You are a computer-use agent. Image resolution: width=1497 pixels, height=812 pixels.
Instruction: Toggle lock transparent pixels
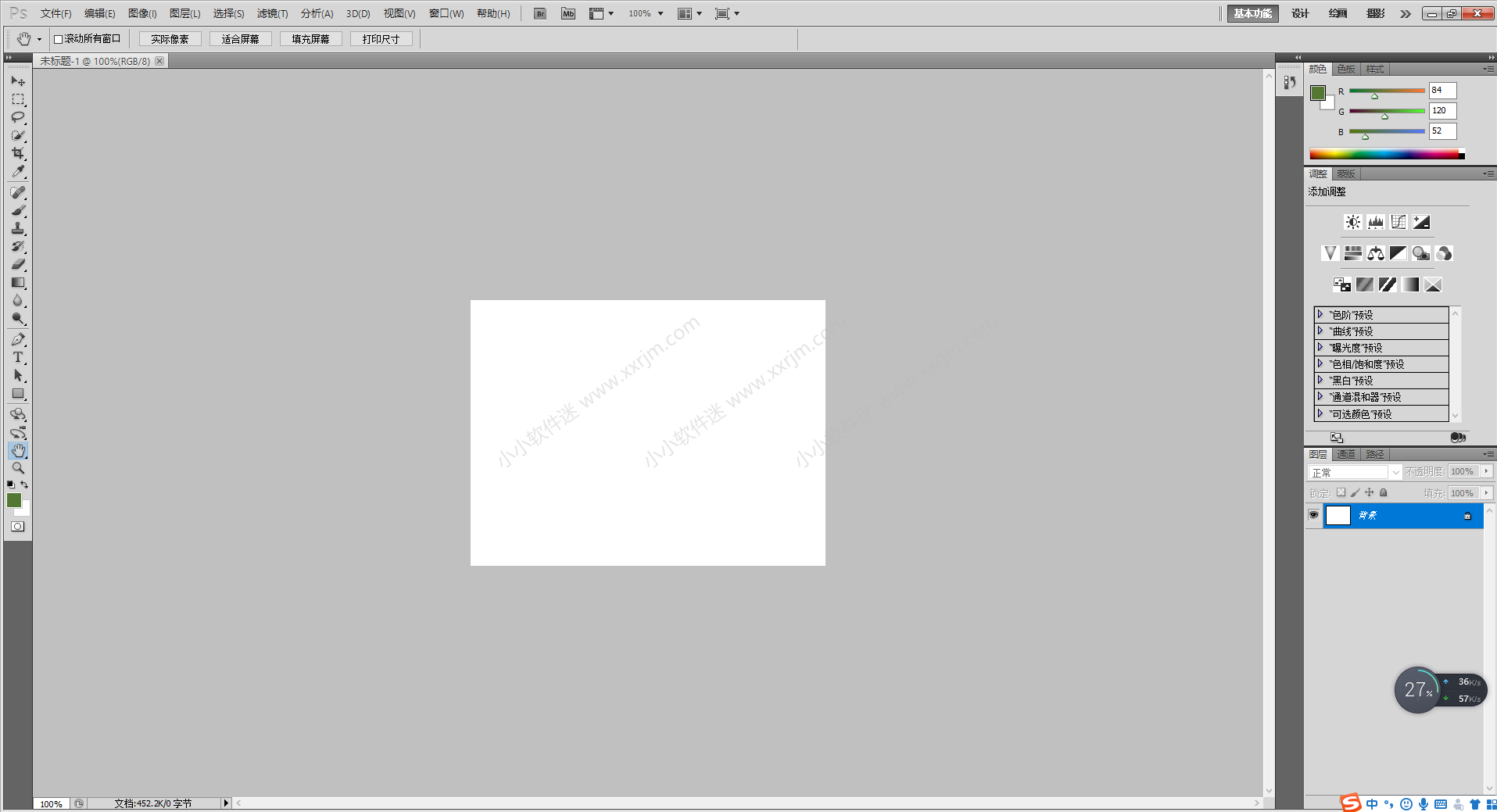pos(1341,492)
